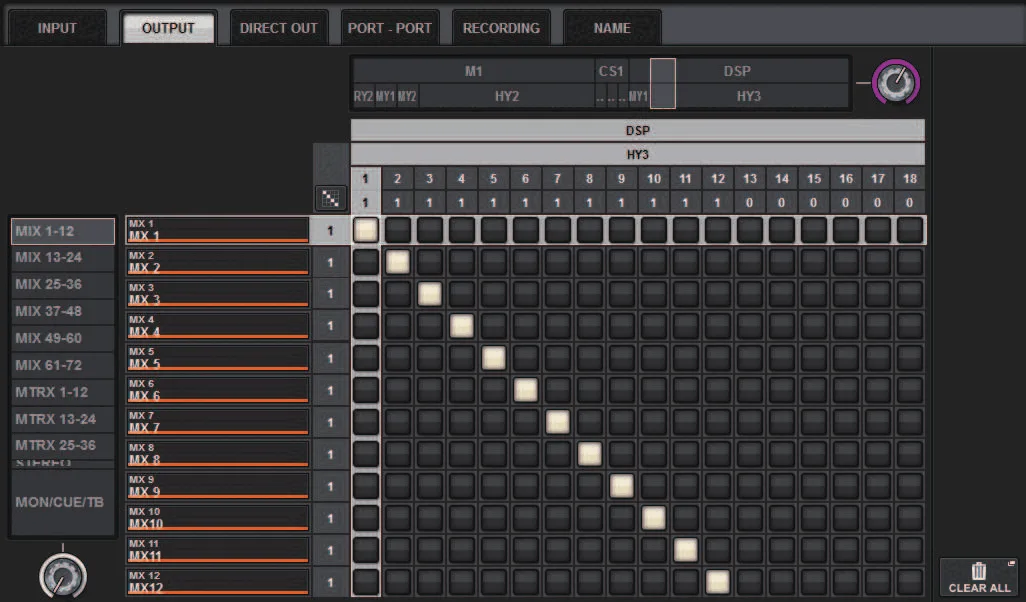Screen dimensions: 1026x602
Task: Click the HY3 slot header bar
Action: pyautogui.click(x=638, y=154)
